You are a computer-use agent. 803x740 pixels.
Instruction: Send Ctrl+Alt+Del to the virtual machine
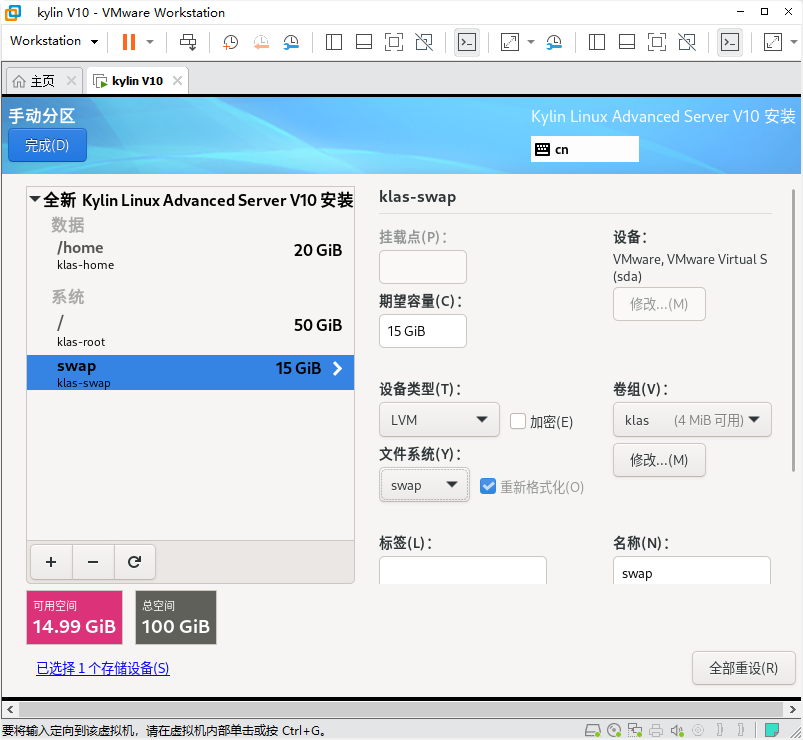(x=188, y=41)
